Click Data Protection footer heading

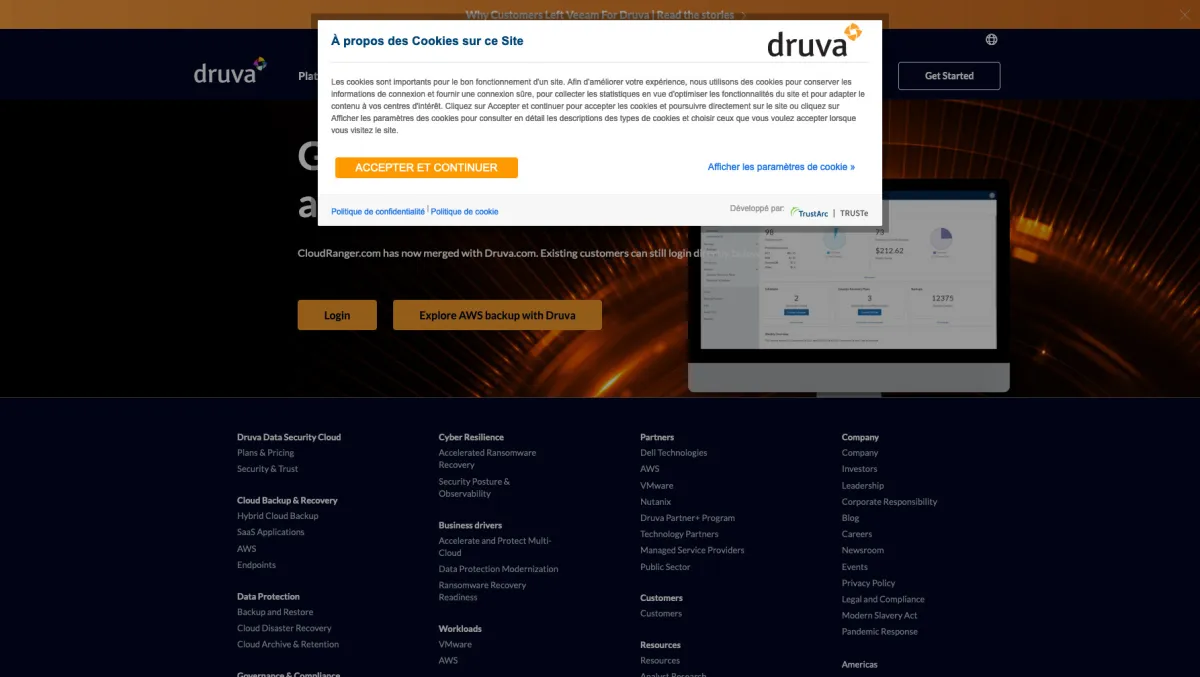tap(268, 596)
